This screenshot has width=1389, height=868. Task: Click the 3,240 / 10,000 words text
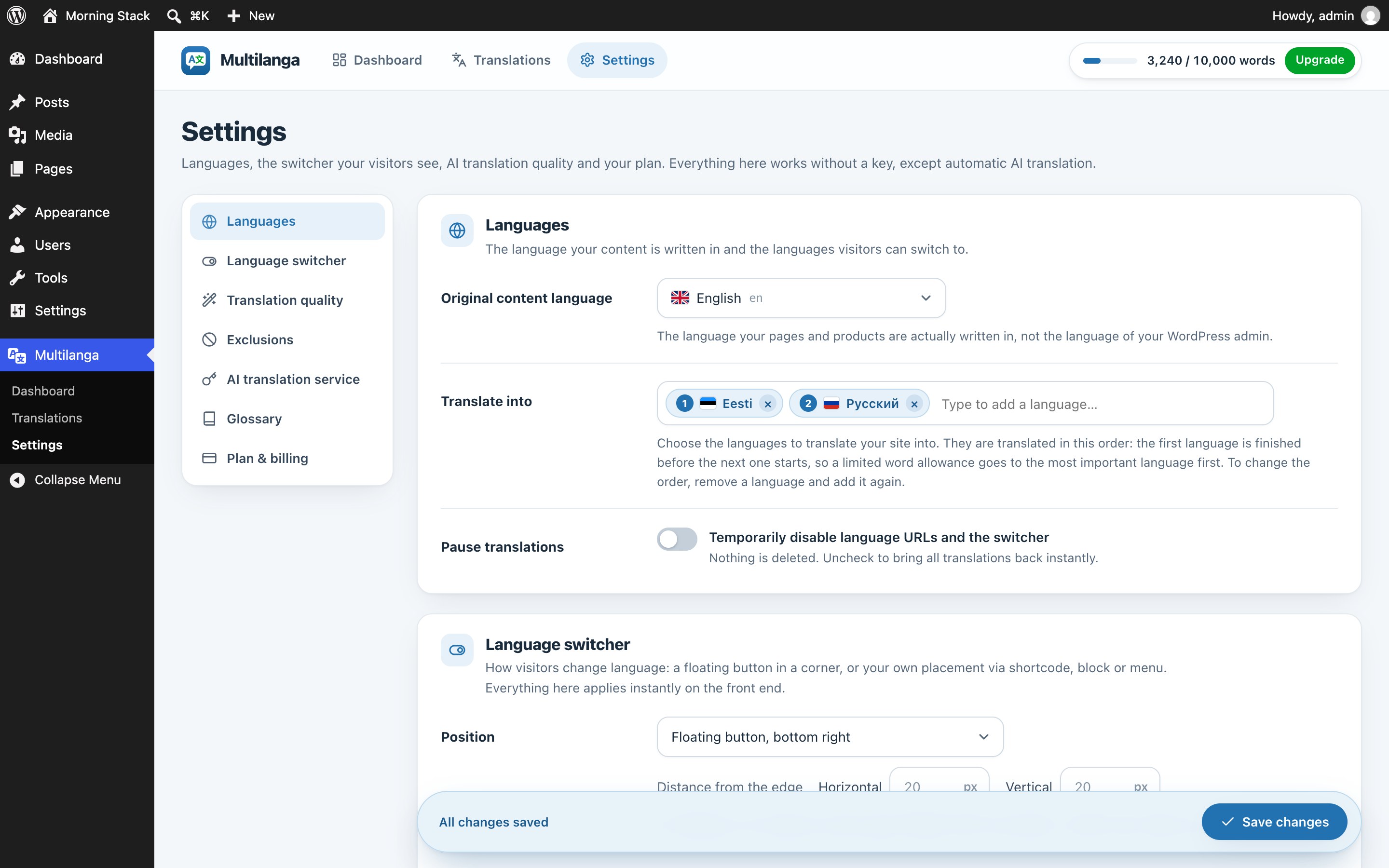click(x=1211, y=60)
